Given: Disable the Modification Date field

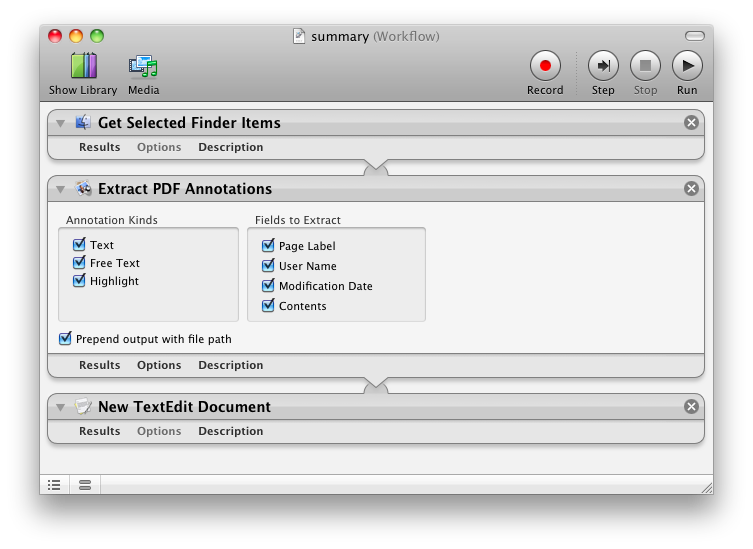Looking at the screenshot, I should [x=268, y=286].
